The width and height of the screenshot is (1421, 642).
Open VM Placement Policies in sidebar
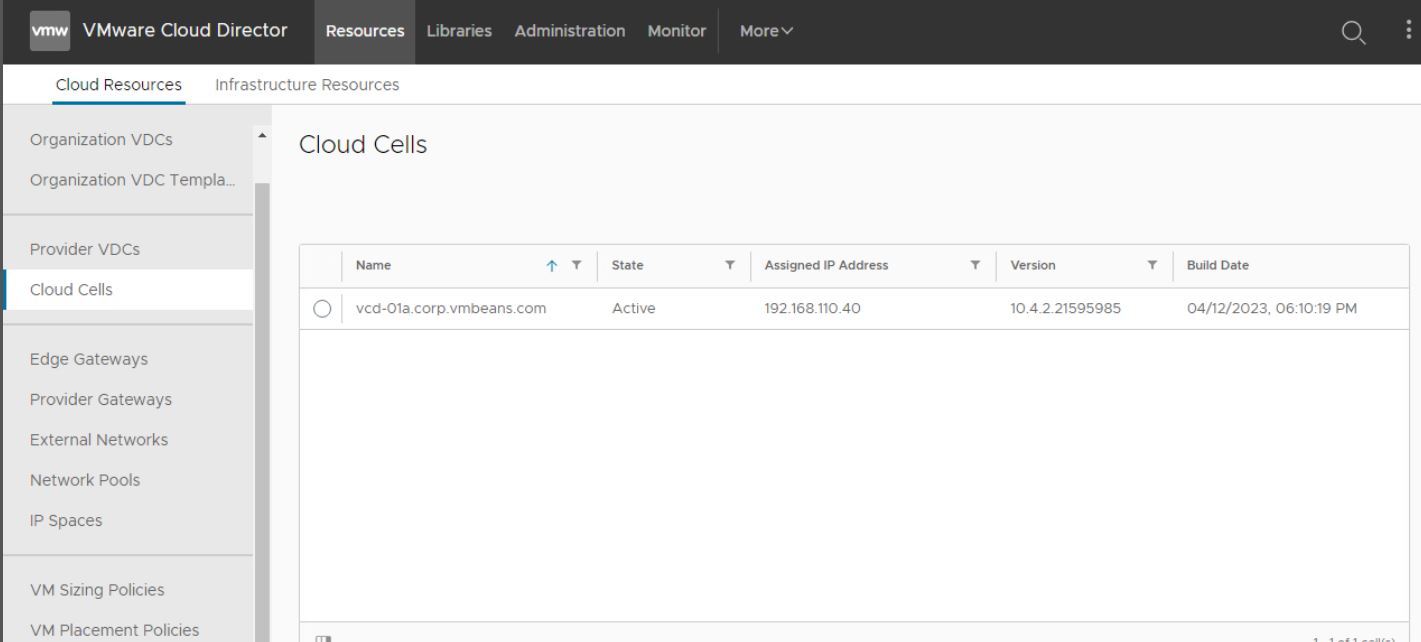(x=114, y=630)
